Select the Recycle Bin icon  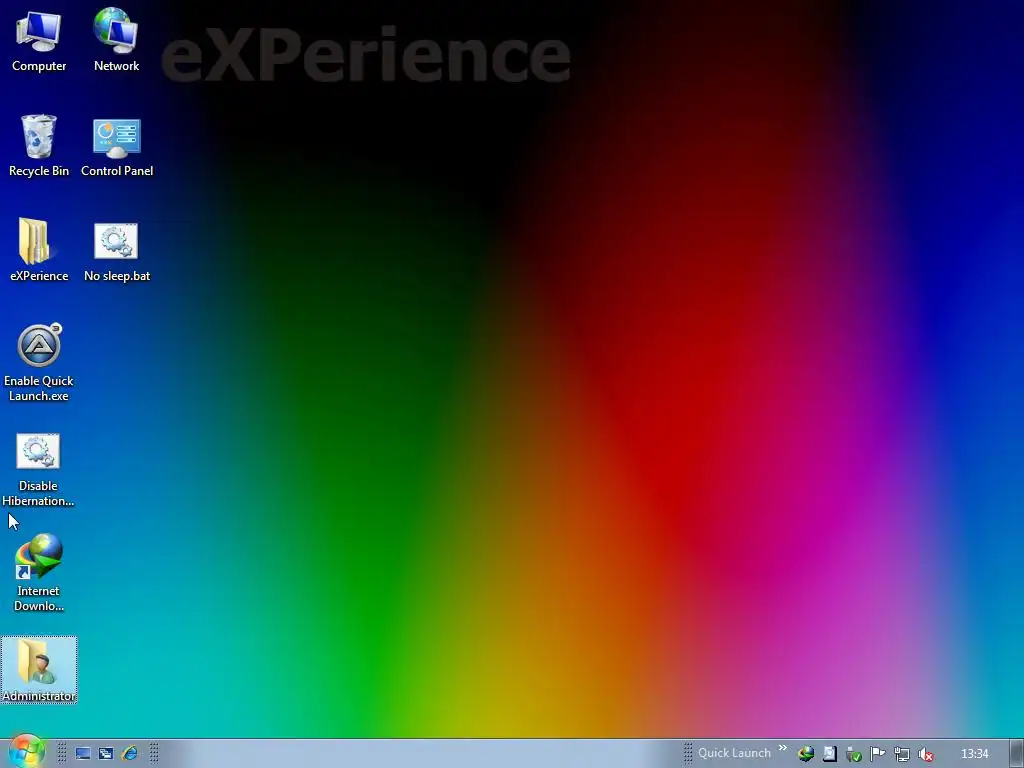click(39, 145)
